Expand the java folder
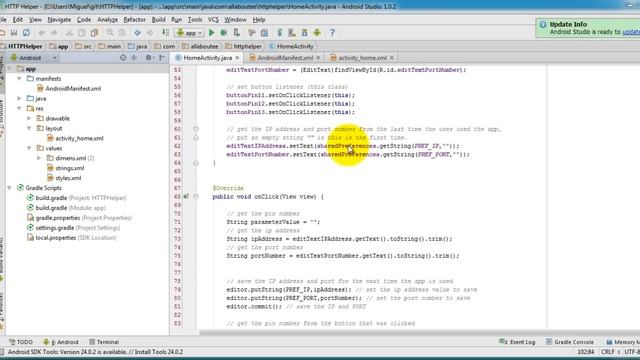The height and width of the screenshot is (360, 640). [x=19, y=98]
